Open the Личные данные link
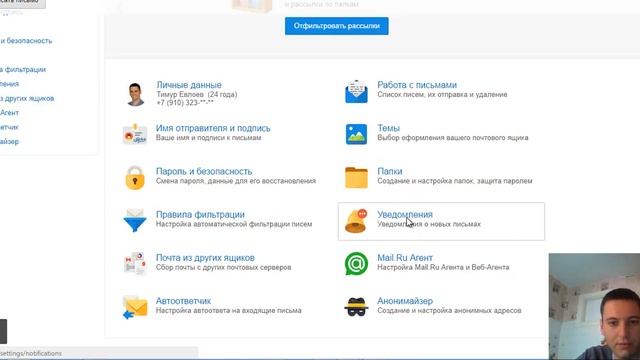 tap(189, 85)
